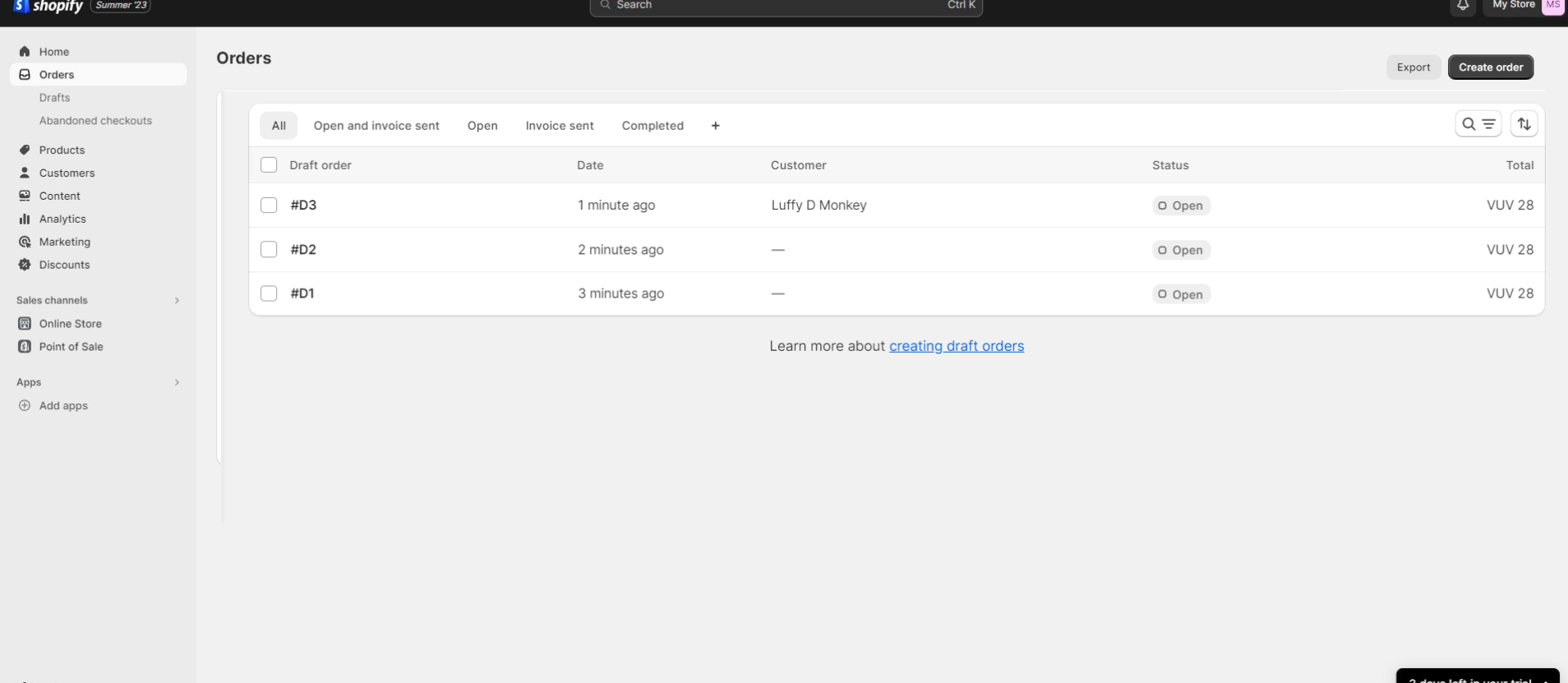This screenshot has height=683, width=1568.
Task: Open the sort orders button
Action: click(x=1524, y=124)
